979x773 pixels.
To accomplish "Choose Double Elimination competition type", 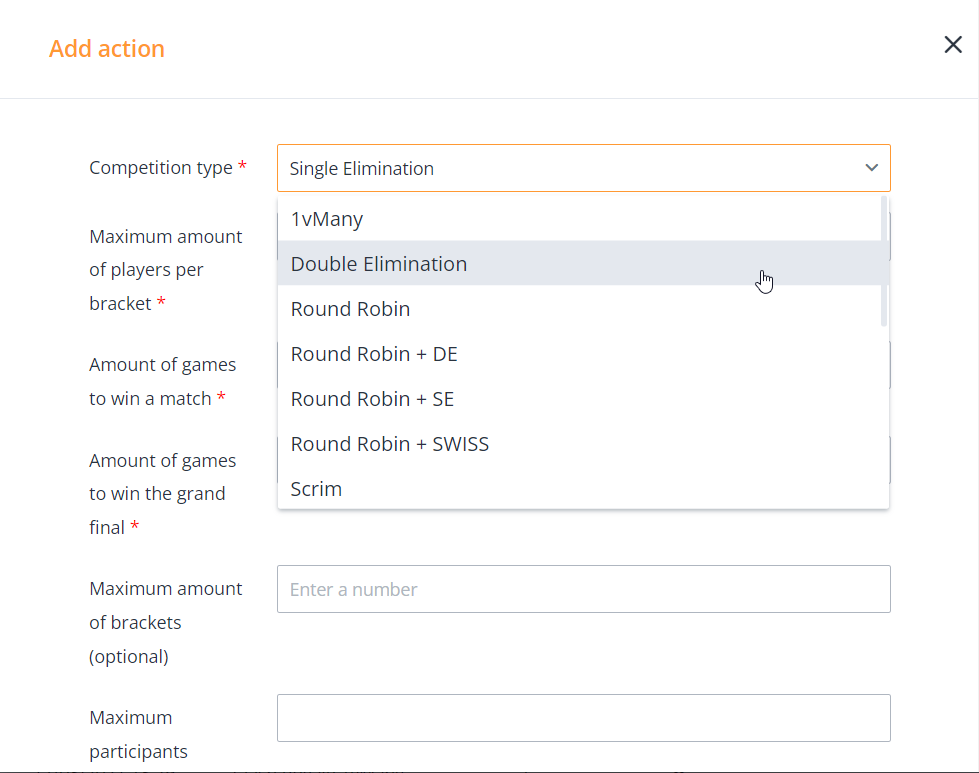I will (379, 264).
